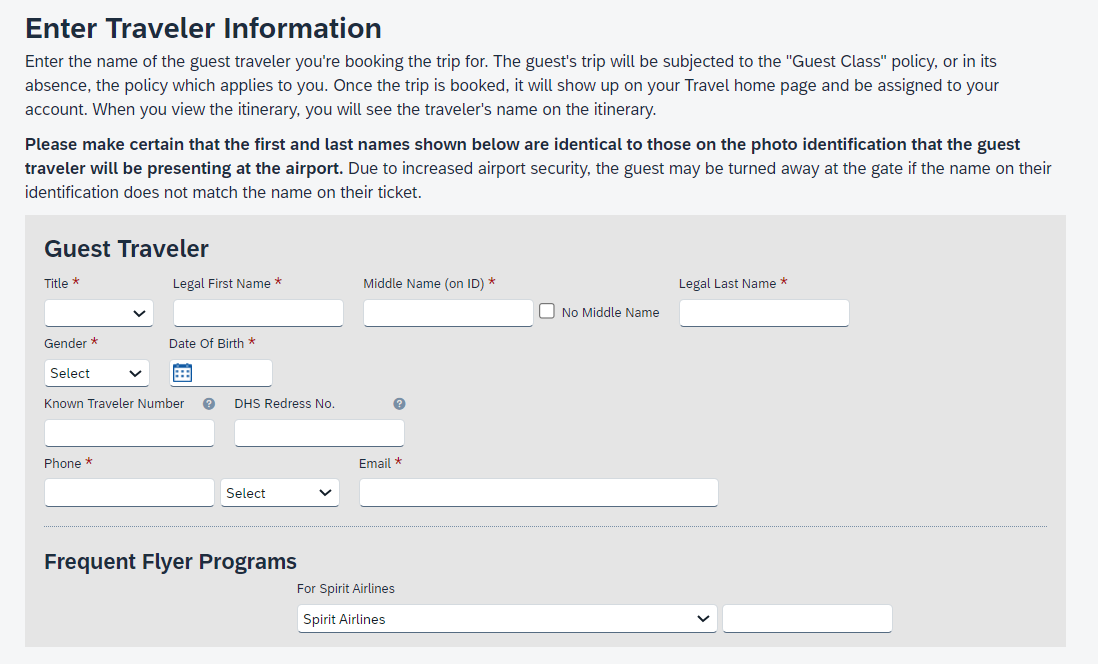Click the DHS Redress No. input box
Viewport: 1098px width, 664px height.
319,433
